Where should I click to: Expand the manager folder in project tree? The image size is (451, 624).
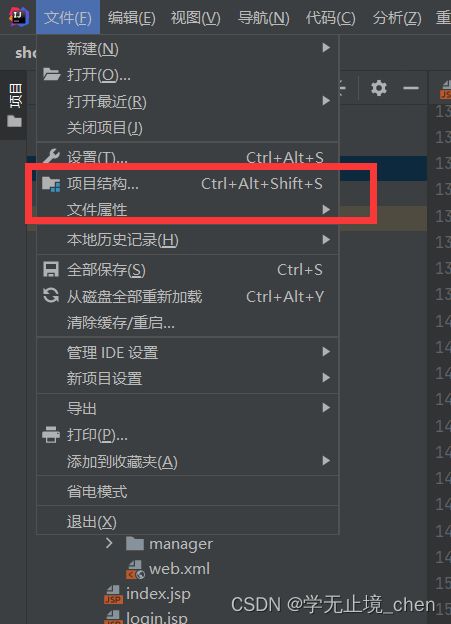pos(109,543)
